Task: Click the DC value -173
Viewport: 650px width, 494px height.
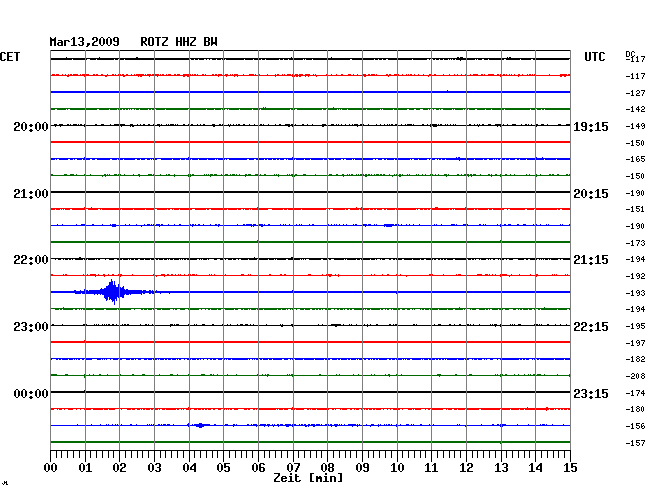Action: (635, 243)
